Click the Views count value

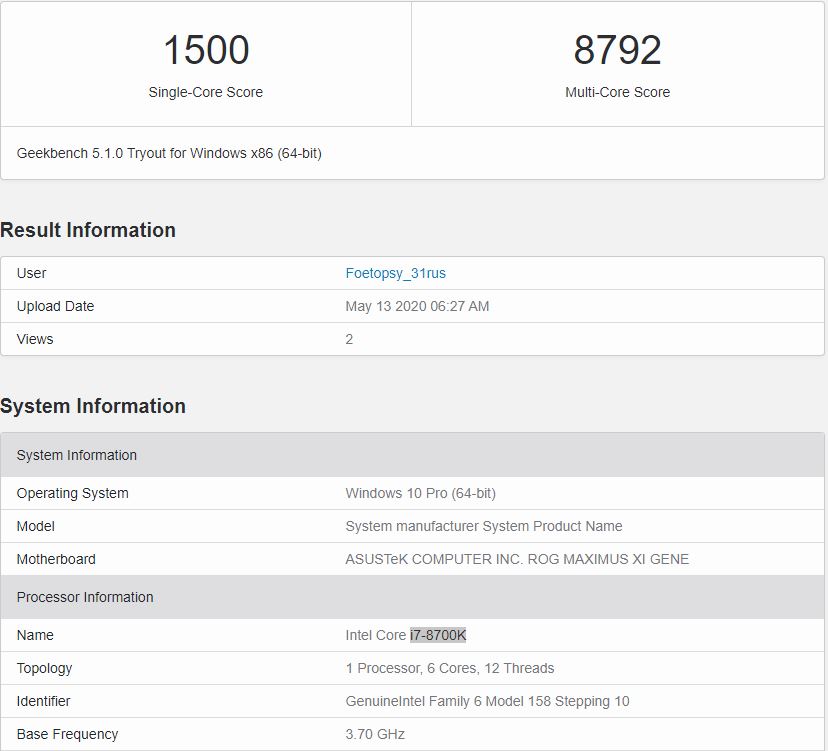(349, 339)
